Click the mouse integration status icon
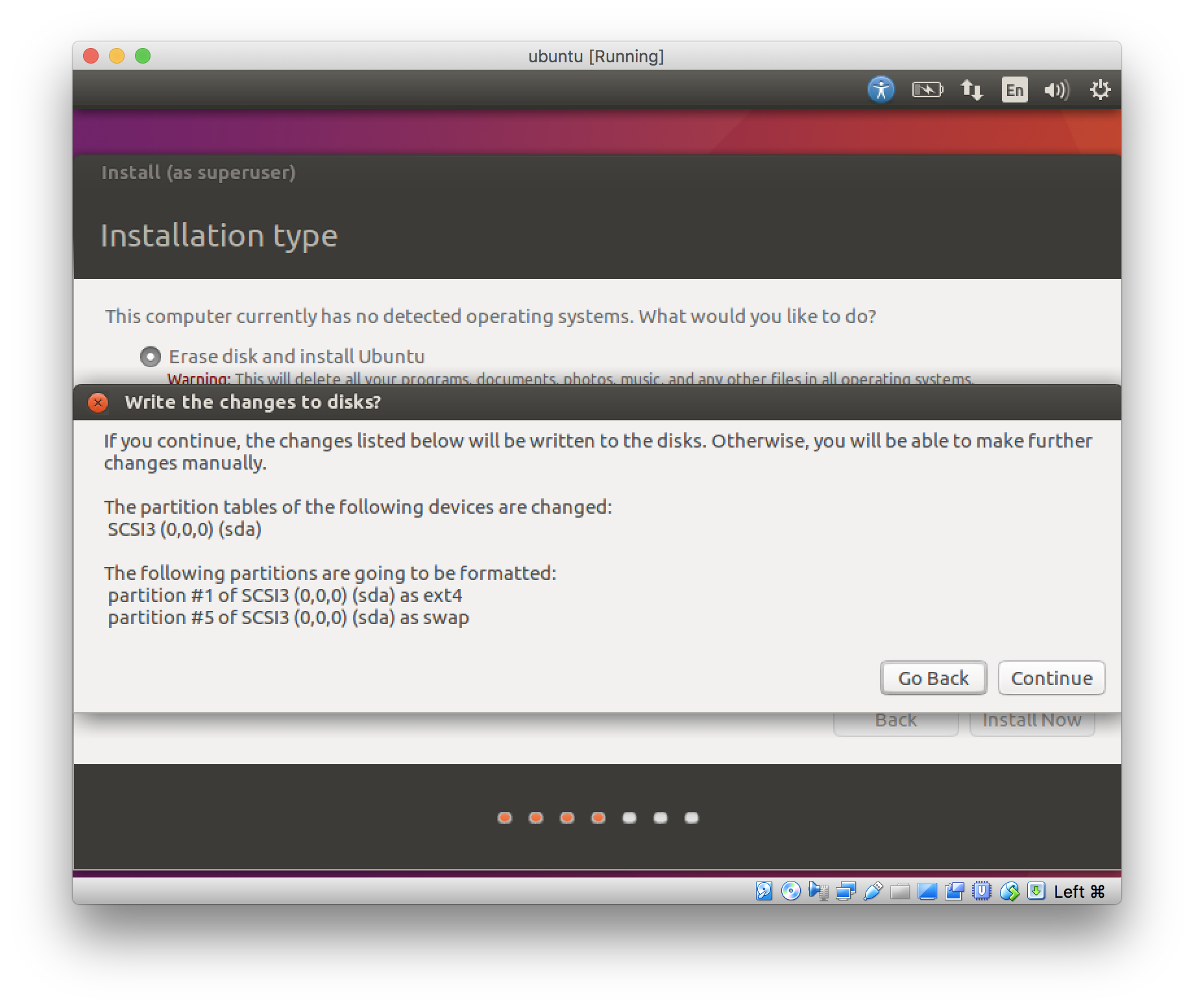Image resolution: width=1194 pixels, height=1008 pixels. (1009, 891)
